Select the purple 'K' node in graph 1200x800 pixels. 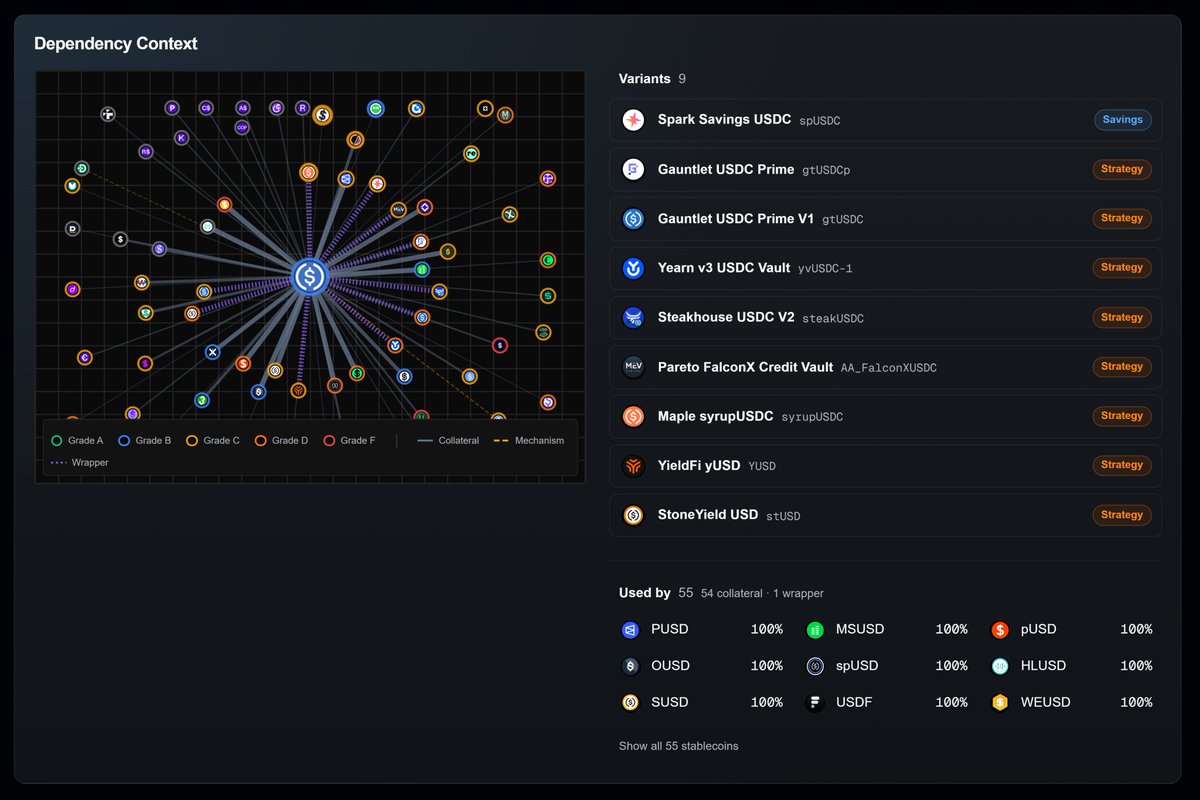pyautogui.click(x=181, y=138)
